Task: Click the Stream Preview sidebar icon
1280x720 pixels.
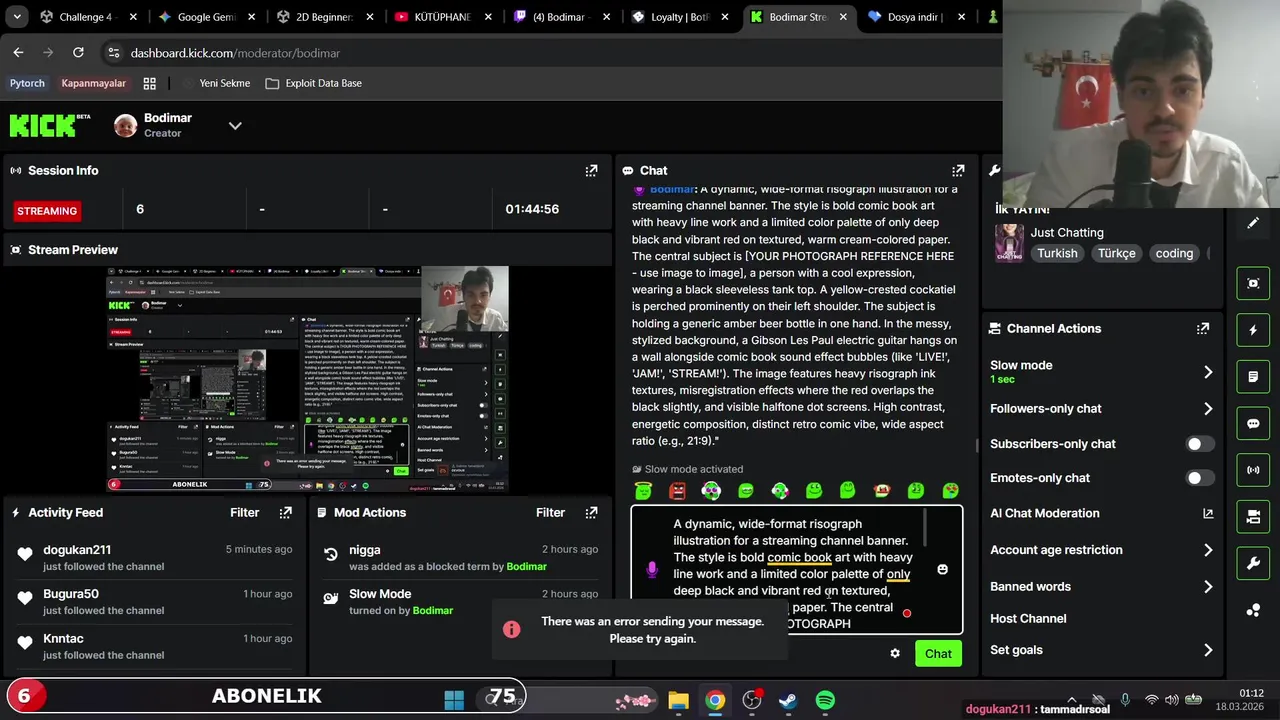Action: point(1253,283)
